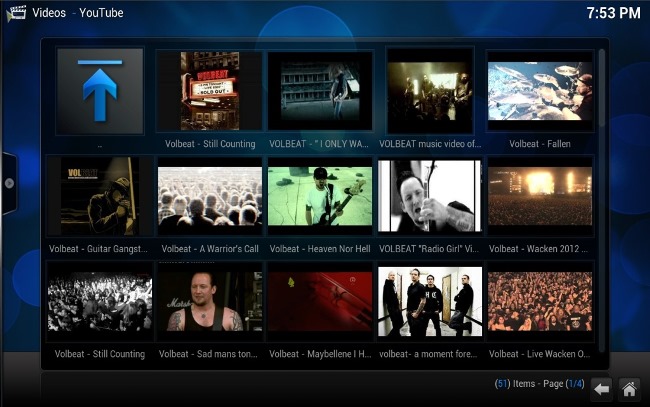Click the 'Volbeat - Maybellene I H...' label

click(x=320, y=354)
